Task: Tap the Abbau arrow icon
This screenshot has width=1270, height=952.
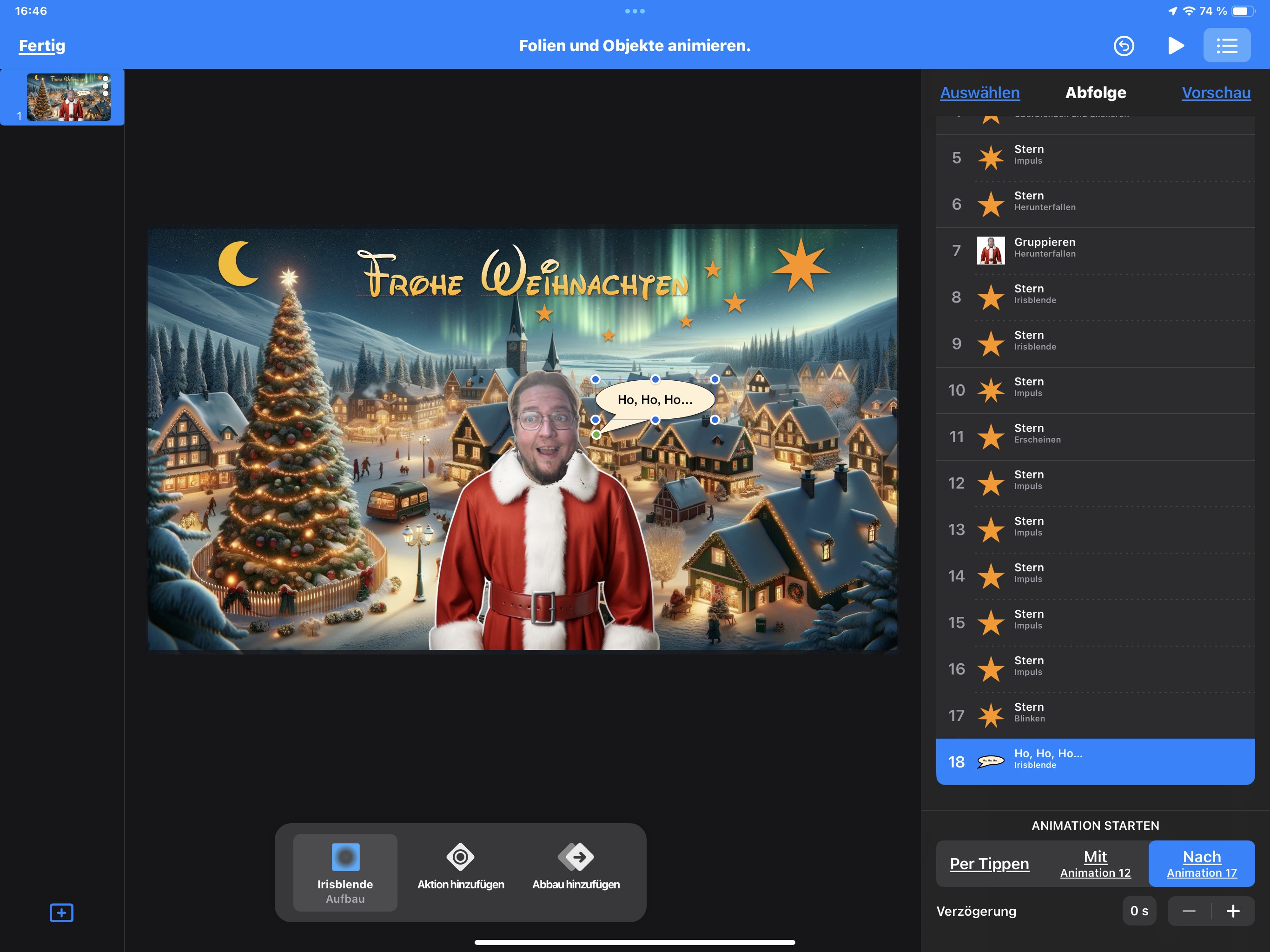Action: (x=576, y=857)
